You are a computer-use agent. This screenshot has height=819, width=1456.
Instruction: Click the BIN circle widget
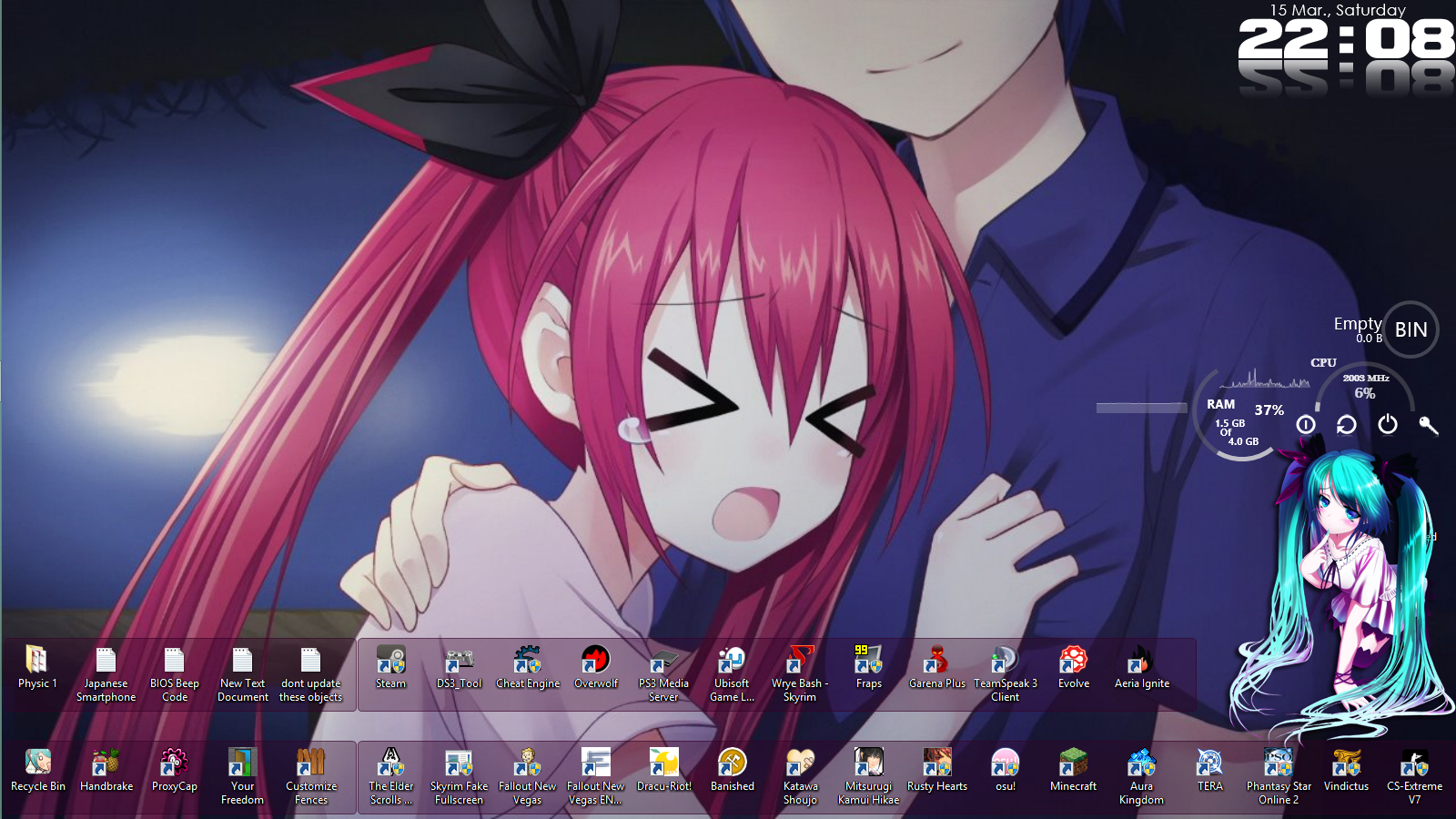pyautogui.click(x=1411, y=329)
